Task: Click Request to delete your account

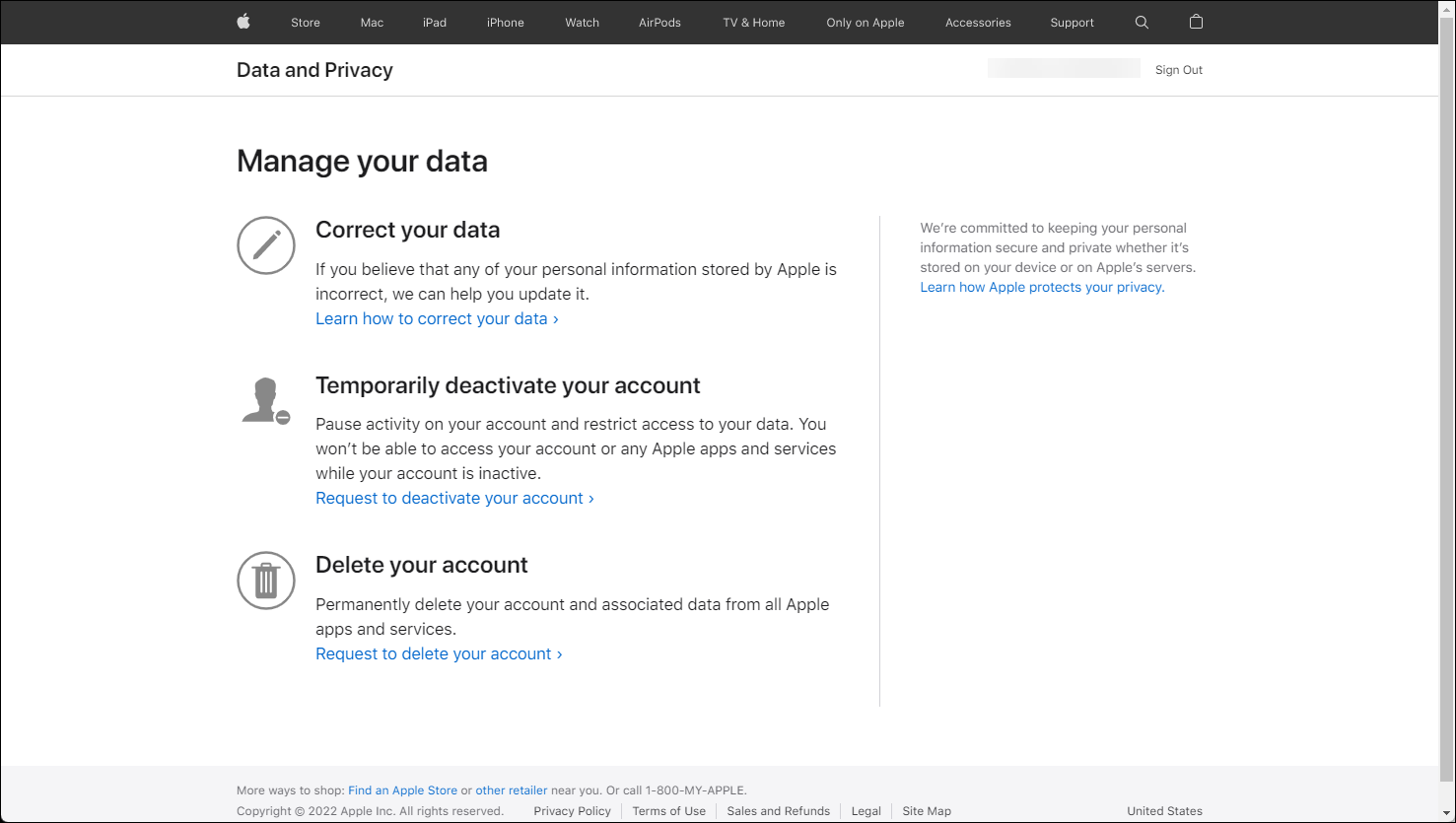Action: pos(439,653)
